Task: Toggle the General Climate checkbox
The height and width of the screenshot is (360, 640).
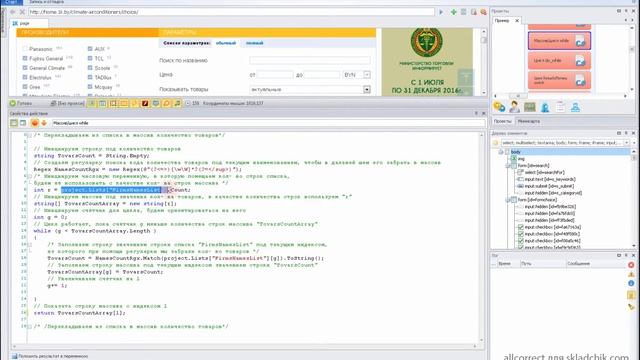Action: coord(25,68)
